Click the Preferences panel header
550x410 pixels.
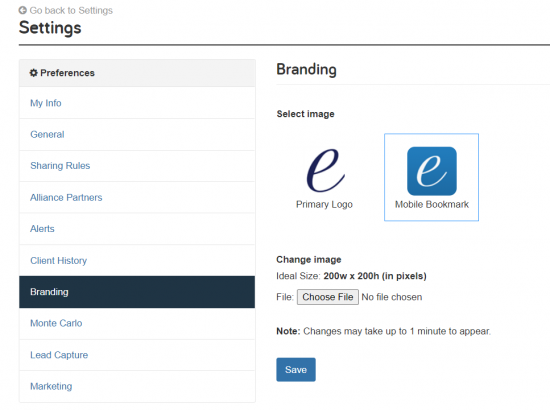[137, 73]
